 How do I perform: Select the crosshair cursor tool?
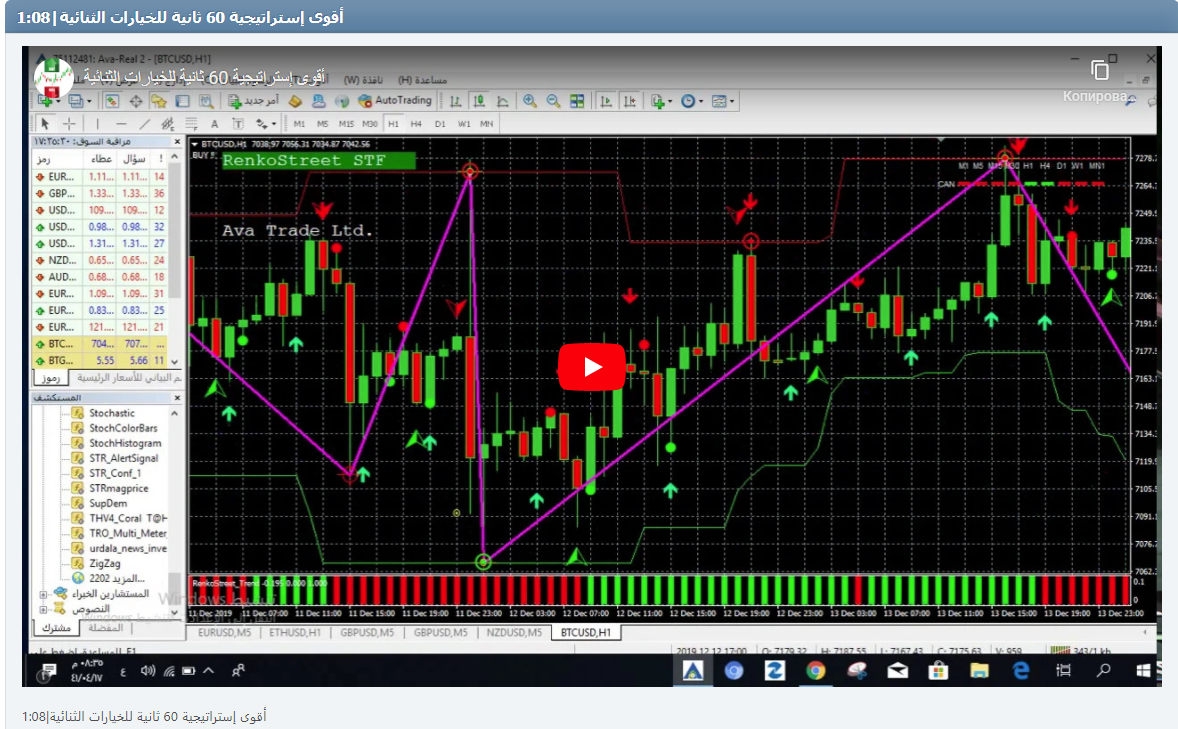pyautogui.click(x=69, y=124)
